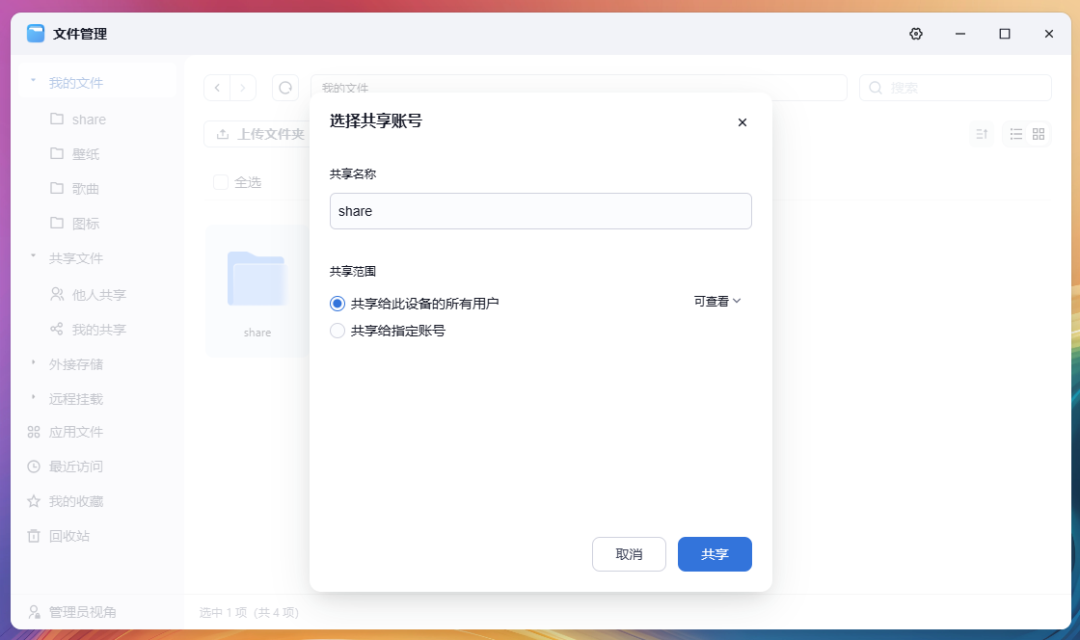Click the 最近访问 clock icon
This screenshot has height=640, width=1080.
(x=33, y=466)
